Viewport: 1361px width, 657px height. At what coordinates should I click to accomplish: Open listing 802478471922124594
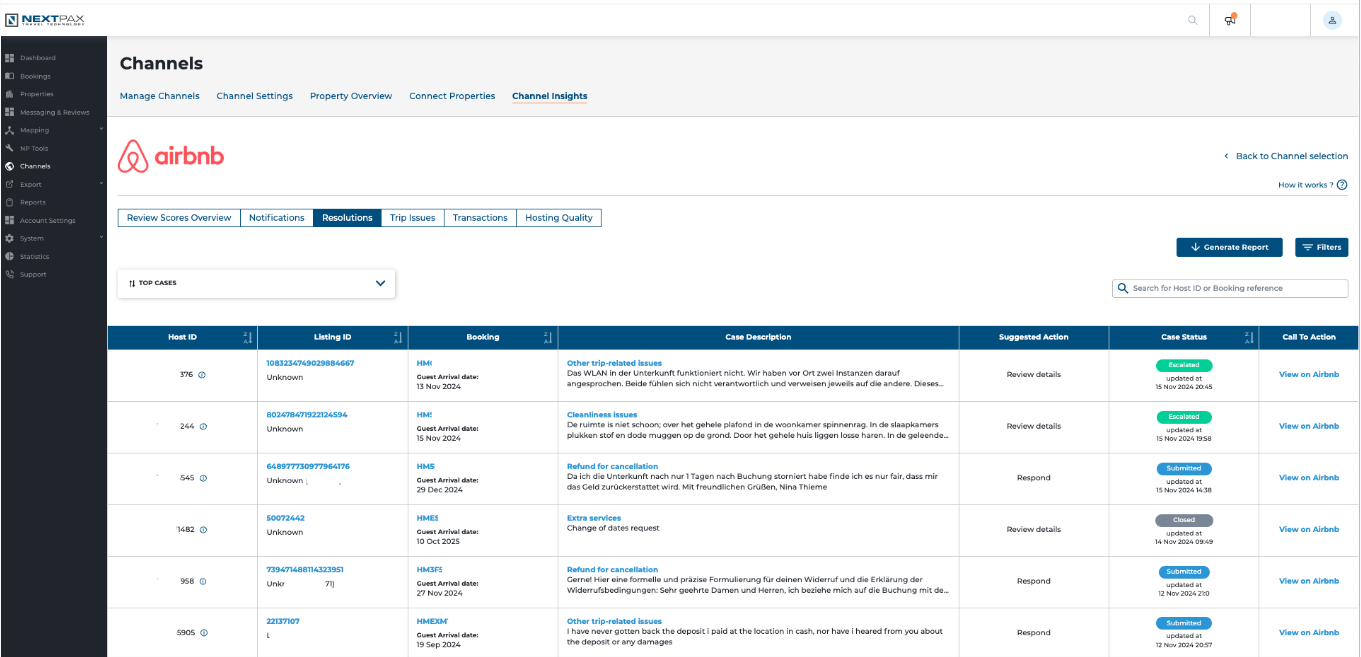pyautogui.click(x=307, y=415)
